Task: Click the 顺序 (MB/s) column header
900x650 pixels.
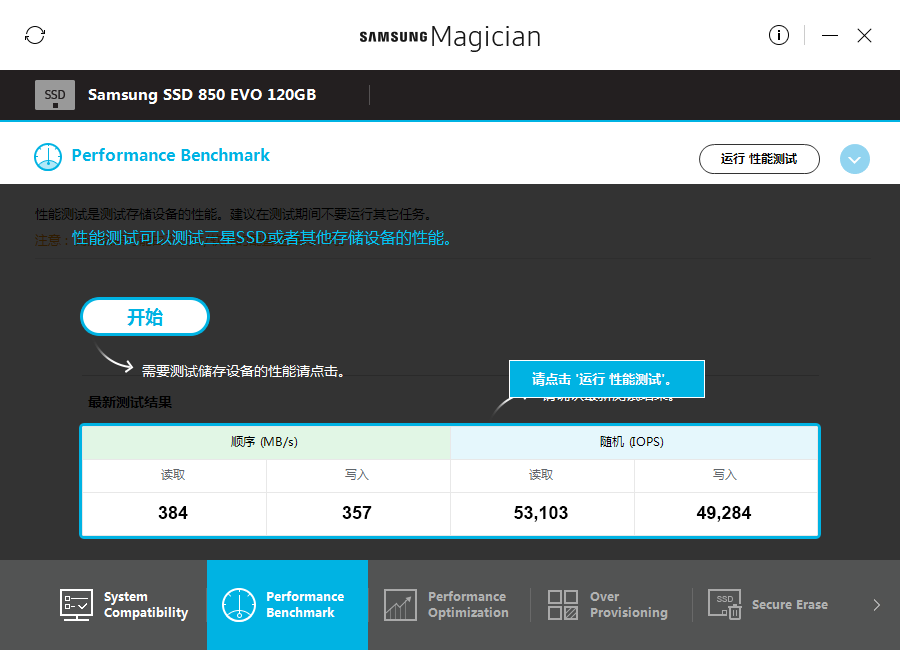Action: (x=264, y=442)
